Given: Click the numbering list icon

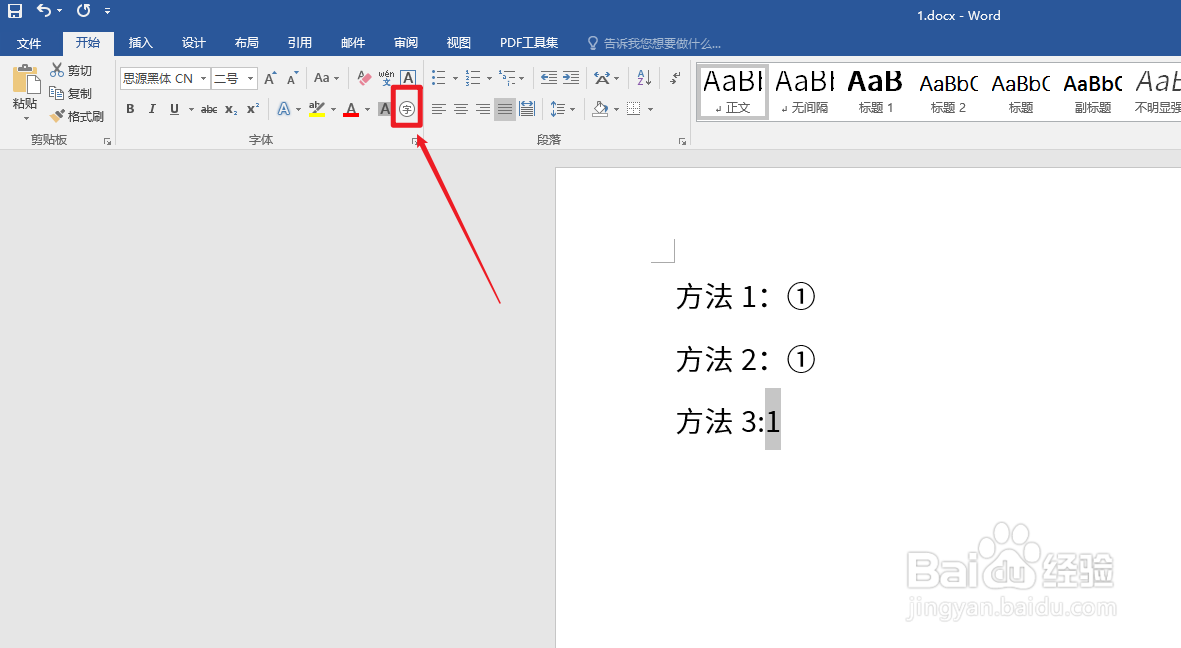Looking at the screenshot, I should 473,78.
